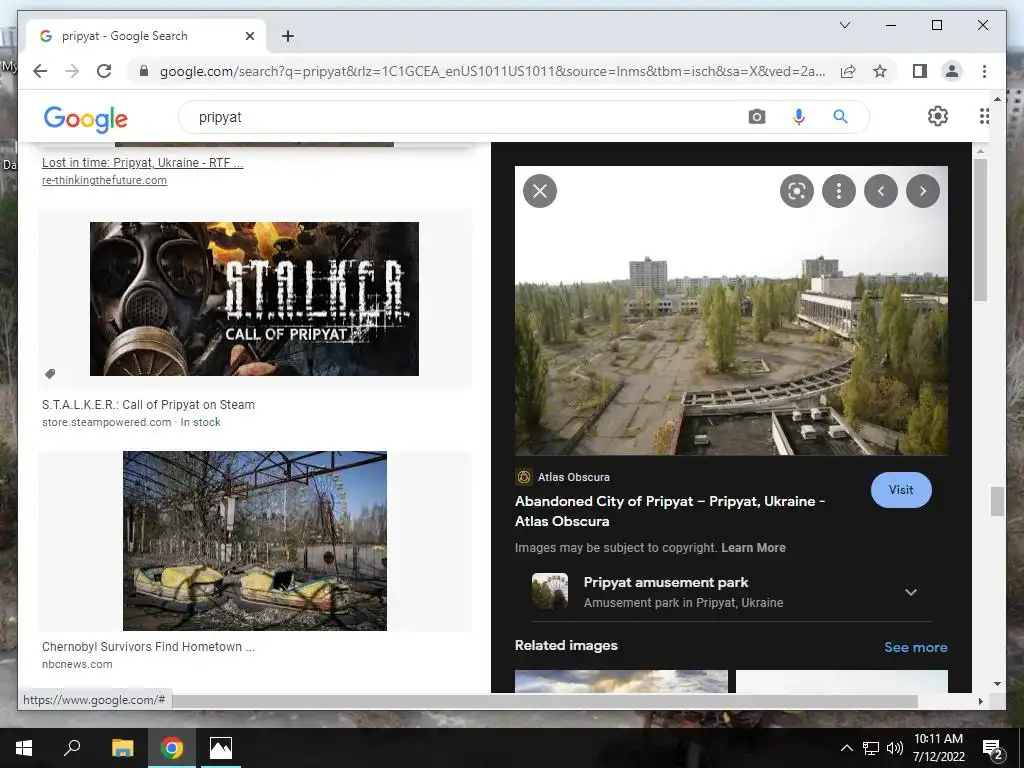This screenshot has height=768, width=1024.
Task: Click the first related image thumbnail
Action: coord(621,681)
